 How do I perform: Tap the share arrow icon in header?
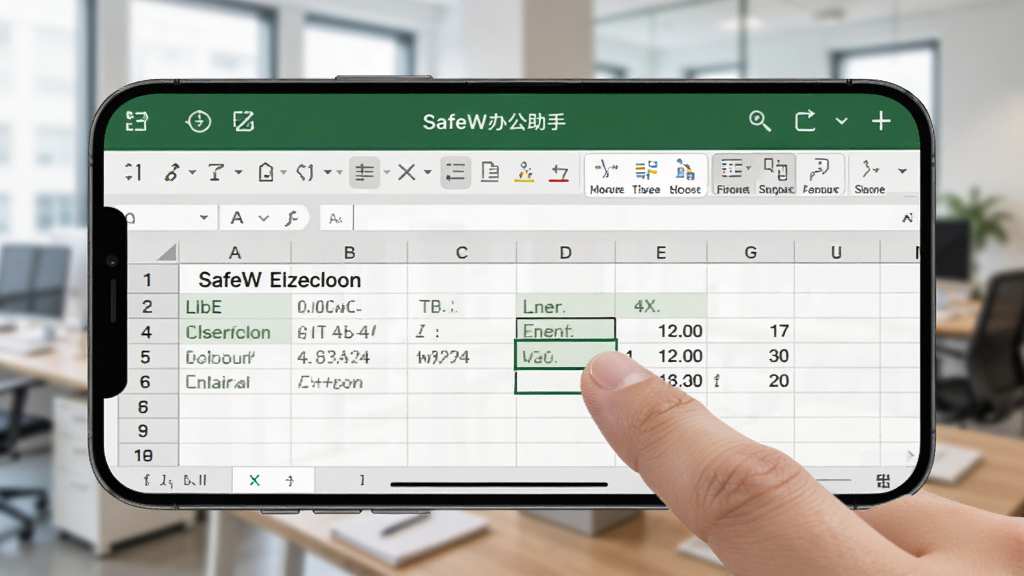(805, 121)
